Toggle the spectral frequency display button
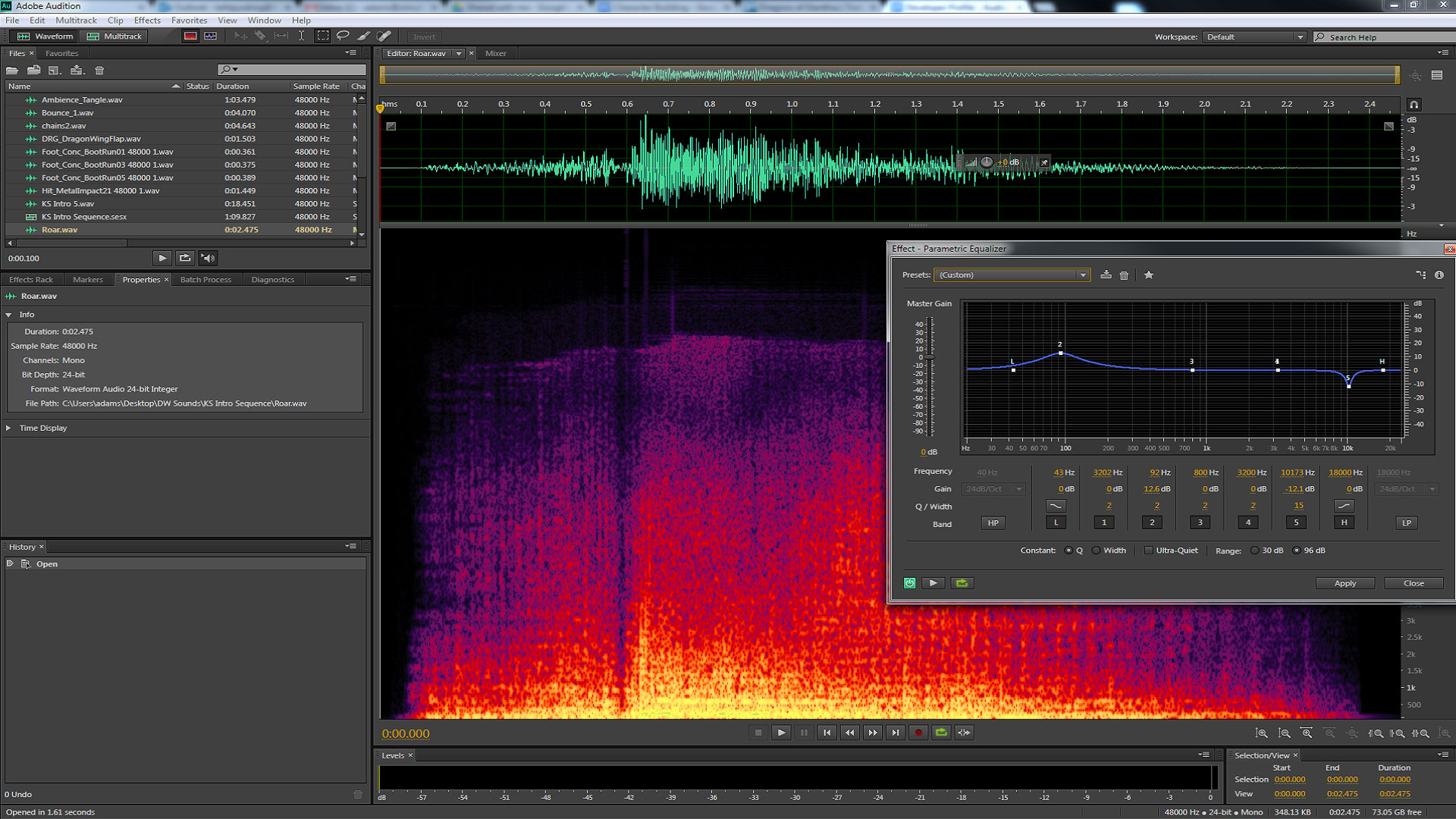Viewport: 1456px width, 819px height. pyautogui.click(x=190, y=36)
